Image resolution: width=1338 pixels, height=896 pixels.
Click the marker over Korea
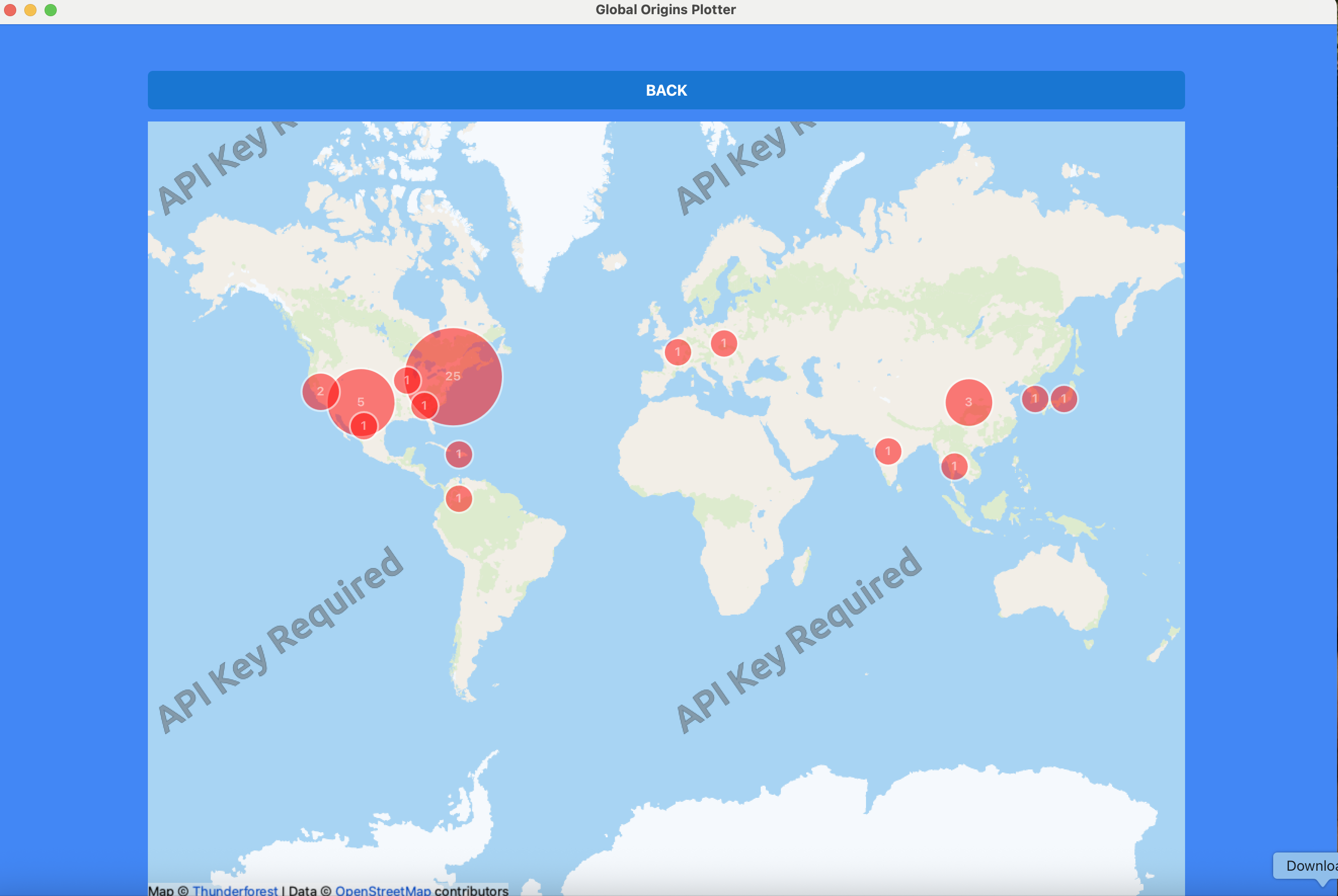coord(1034,399)
